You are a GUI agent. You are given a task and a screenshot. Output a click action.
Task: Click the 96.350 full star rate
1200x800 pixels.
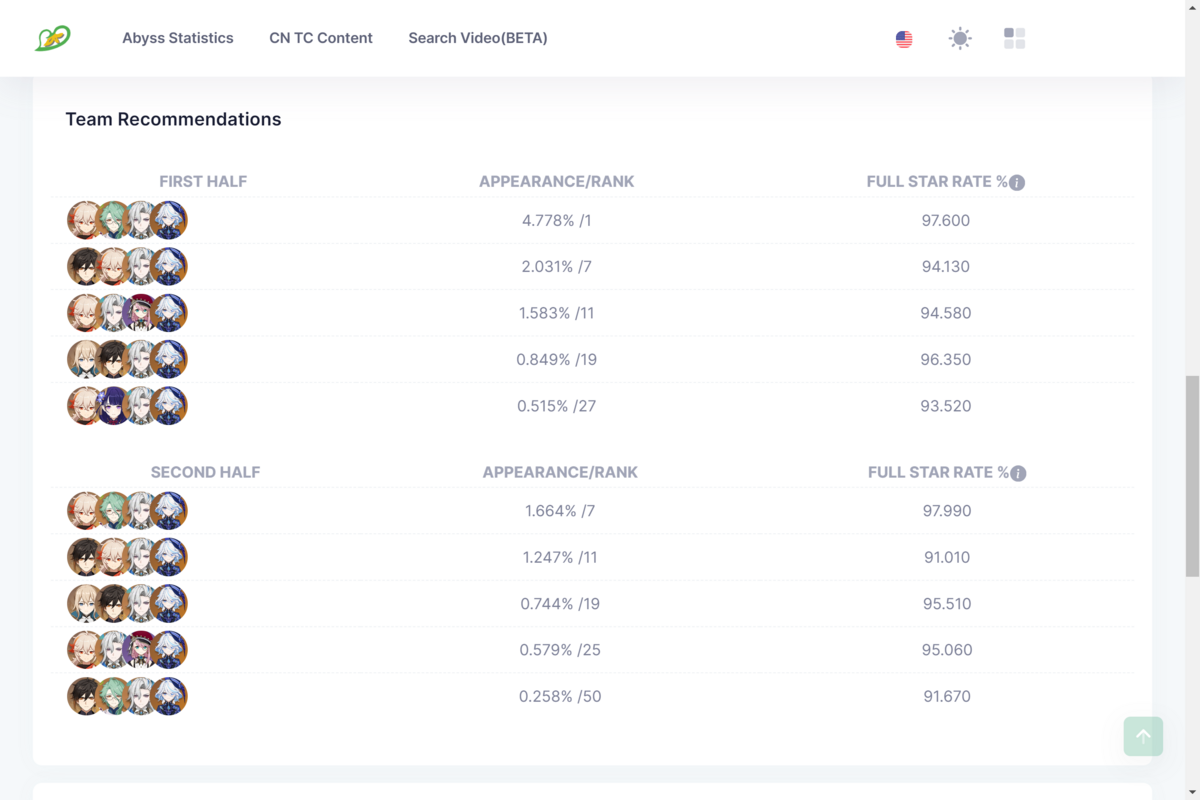coord(946,360)
